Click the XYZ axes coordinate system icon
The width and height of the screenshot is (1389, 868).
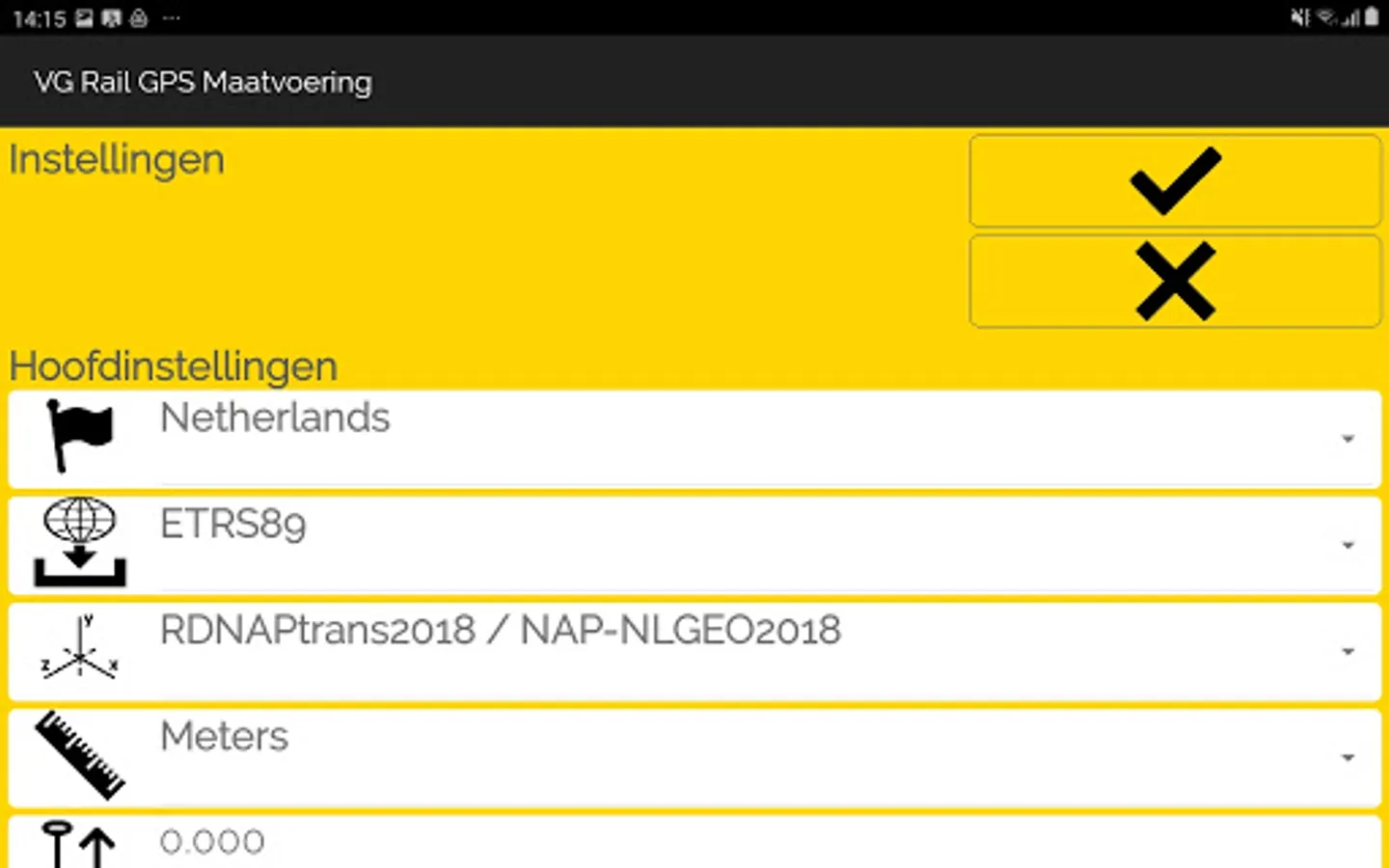(x=80, y=648)
